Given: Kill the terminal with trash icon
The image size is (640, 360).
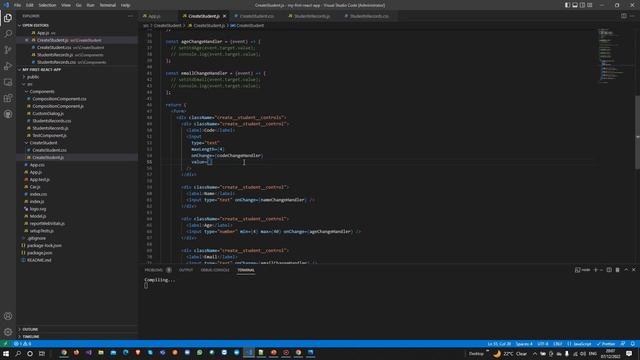Looking at the screenshot, I should pos(618,270).
